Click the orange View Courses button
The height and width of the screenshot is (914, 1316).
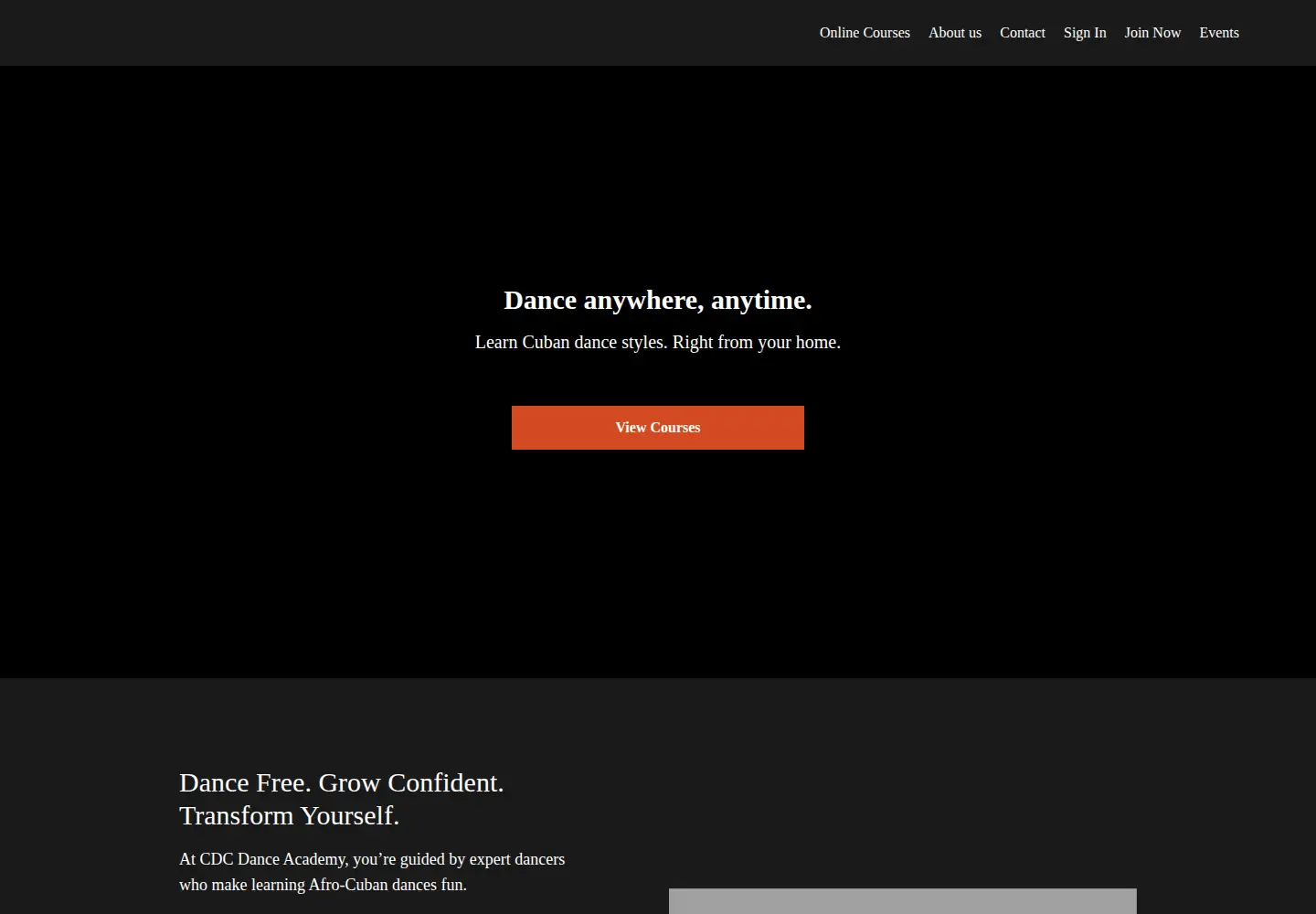(658, 428)
